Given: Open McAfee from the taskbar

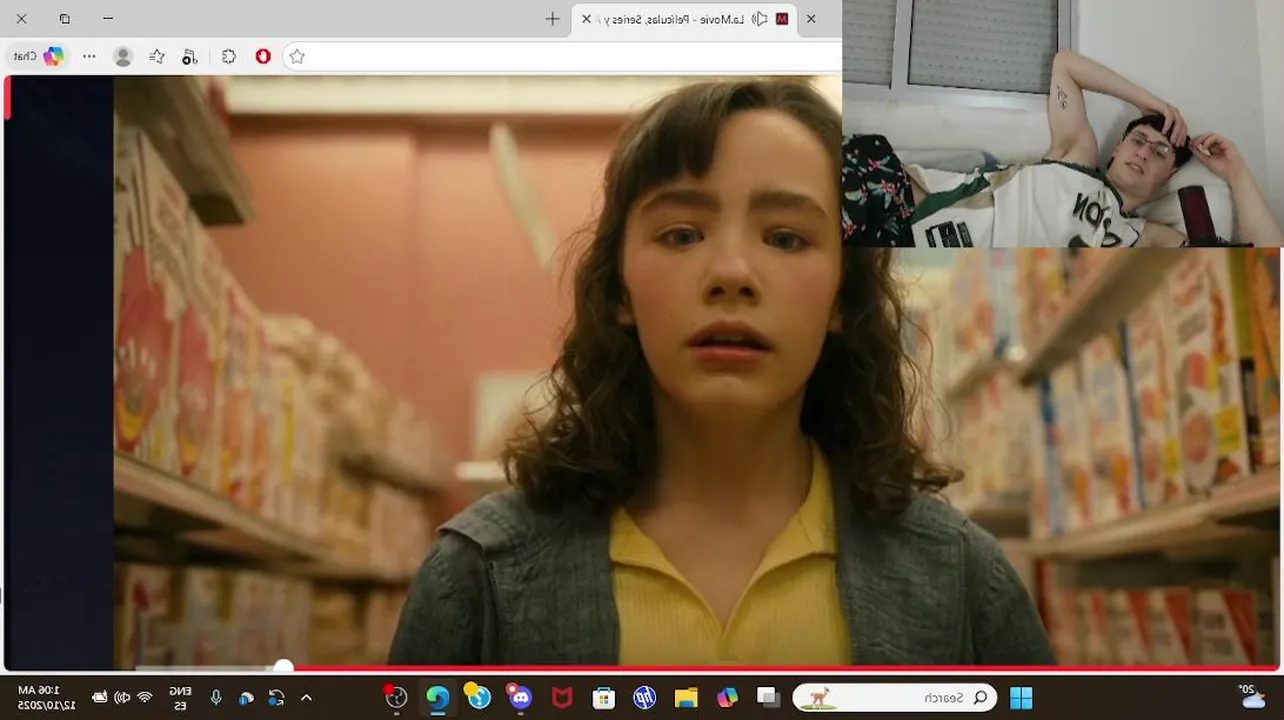Looking at the screenshot, I should point(562,697).
